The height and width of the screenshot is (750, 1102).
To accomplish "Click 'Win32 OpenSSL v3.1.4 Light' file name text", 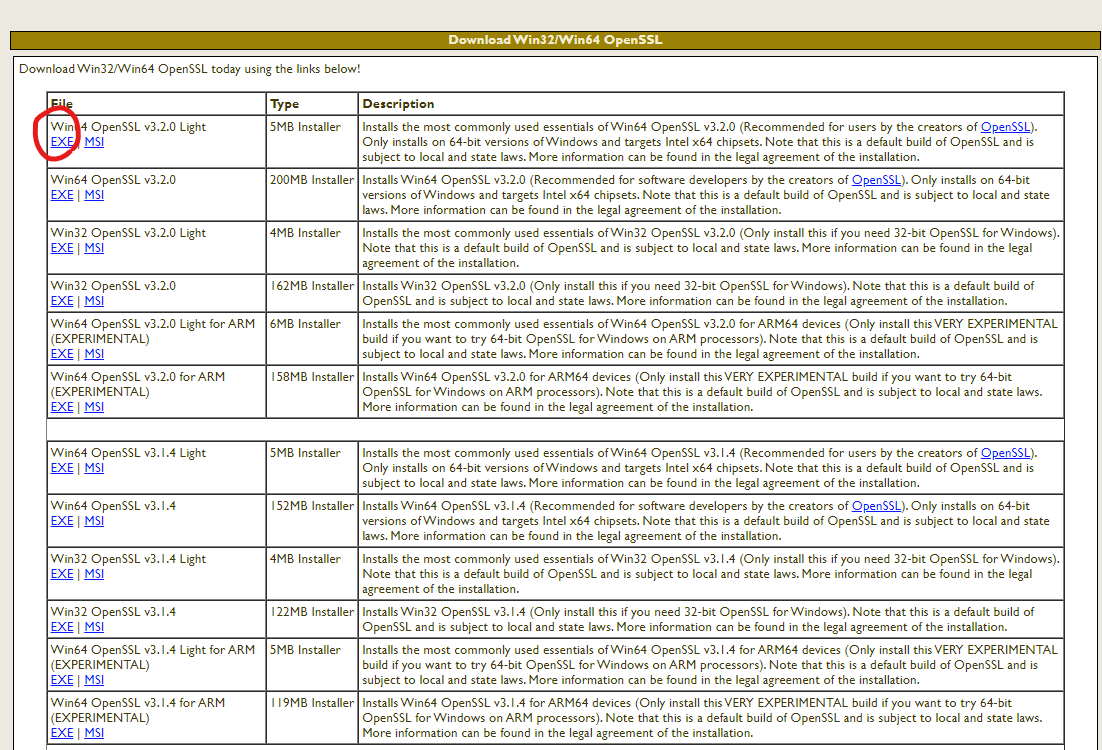I will (128, 560).
